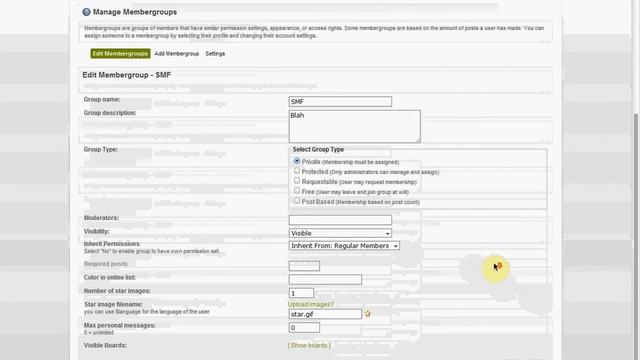This screenshot has width=640, height=360.
Task: Choose the Requestable group type option
Action: point(297,181)
